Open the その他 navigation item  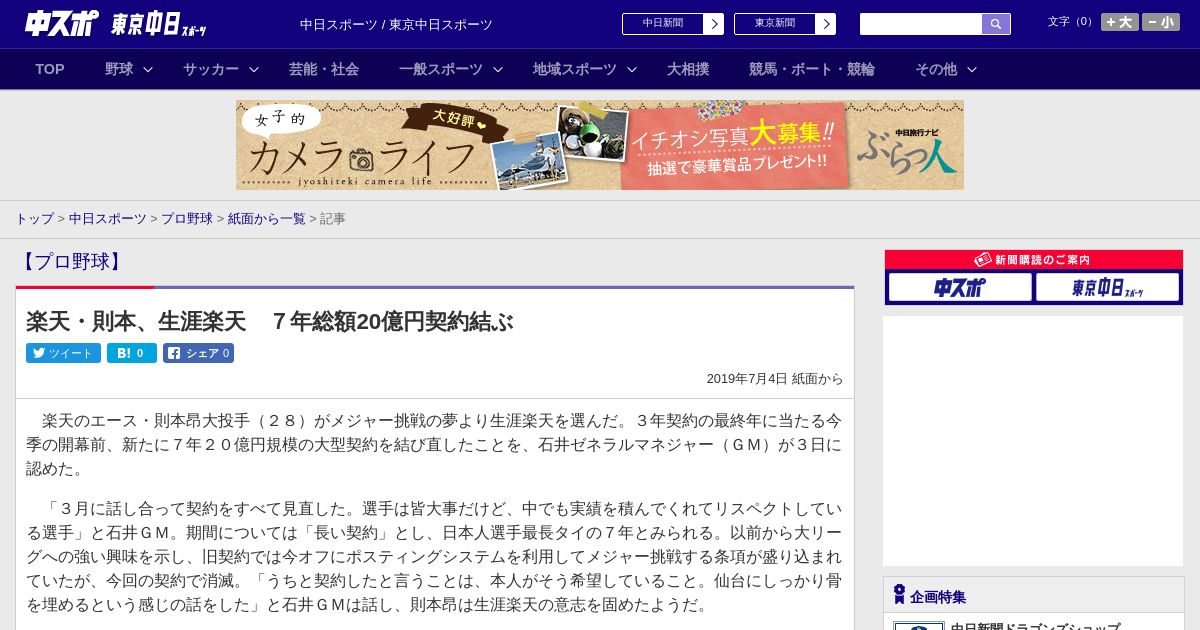click(x=936, y=69)
